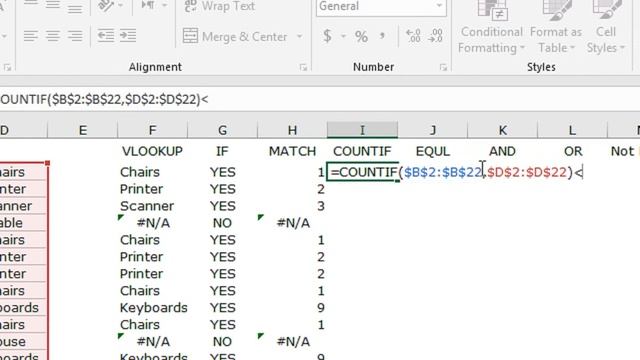Click inside the formula bar

[320, 99]
